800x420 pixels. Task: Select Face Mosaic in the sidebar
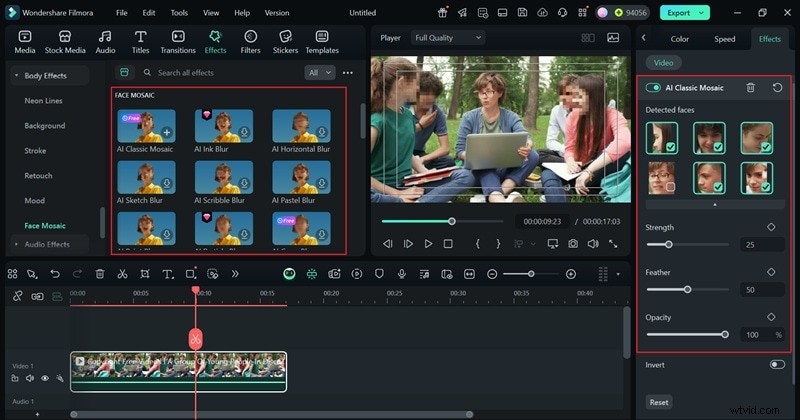point(45,226)
